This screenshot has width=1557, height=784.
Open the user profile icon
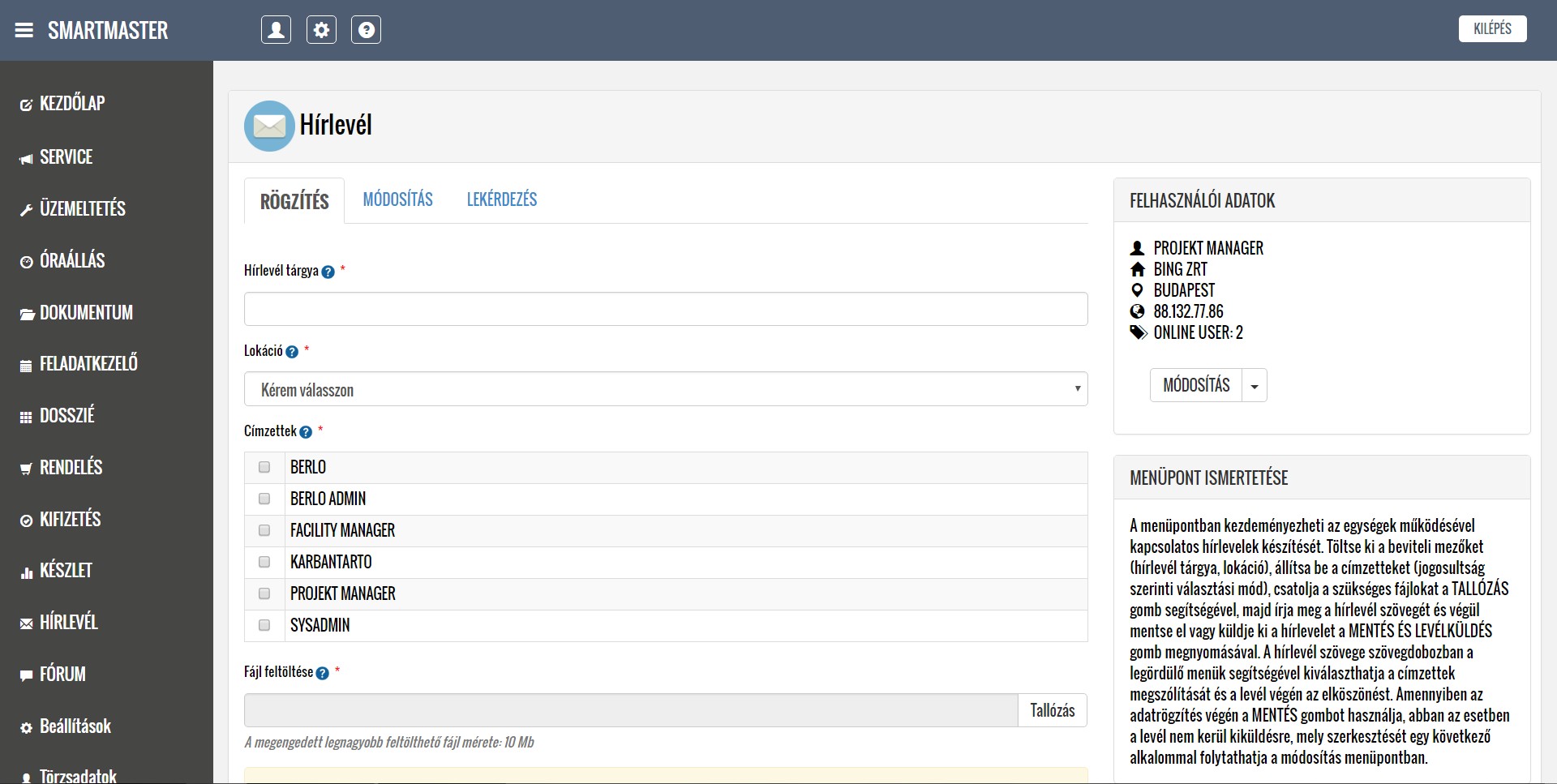click(276, 30)
